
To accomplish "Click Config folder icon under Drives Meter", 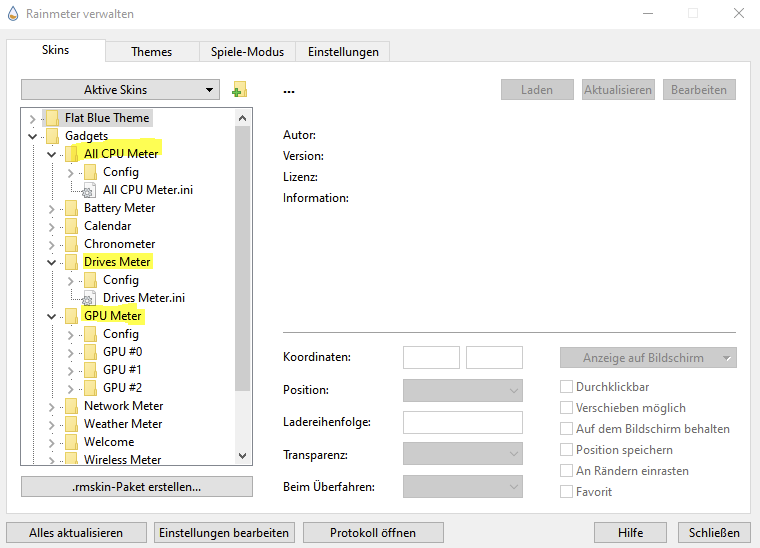I will pyautogui.click(x=90, y=280).
